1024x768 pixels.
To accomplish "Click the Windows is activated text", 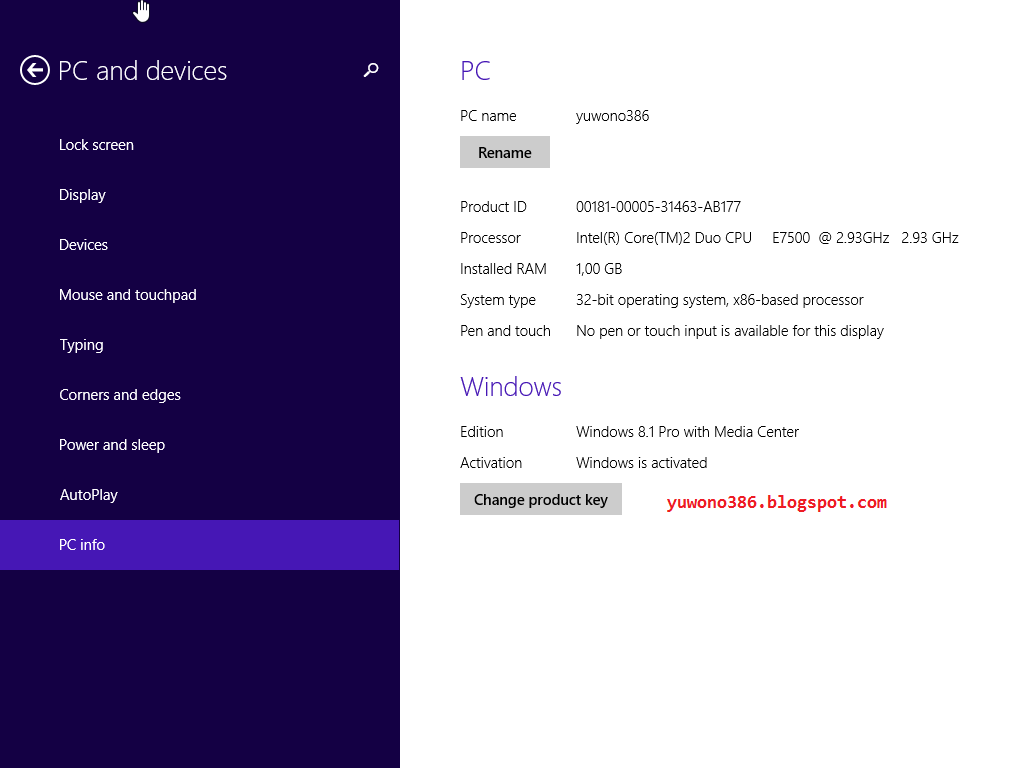I will 641,463.
